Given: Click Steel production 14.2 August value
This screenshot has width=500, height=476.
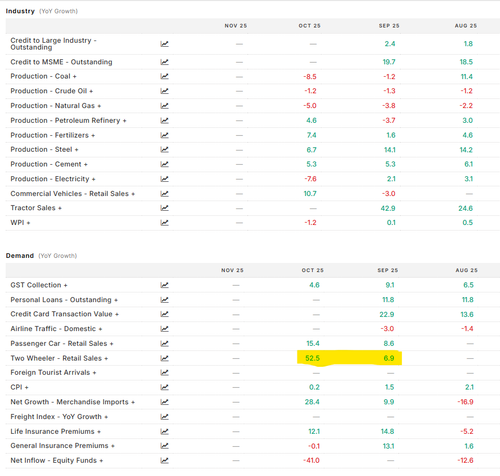Looking at the screenshot, I should 466,150.
